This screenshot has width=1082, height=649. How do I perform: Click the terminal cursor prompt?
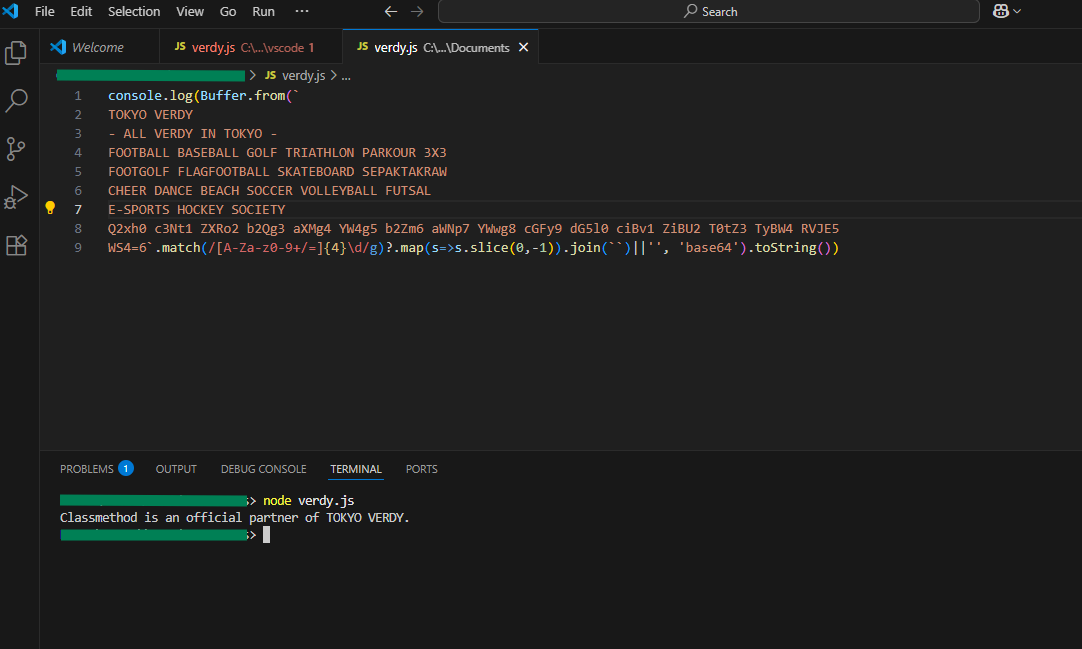[266, 535]
